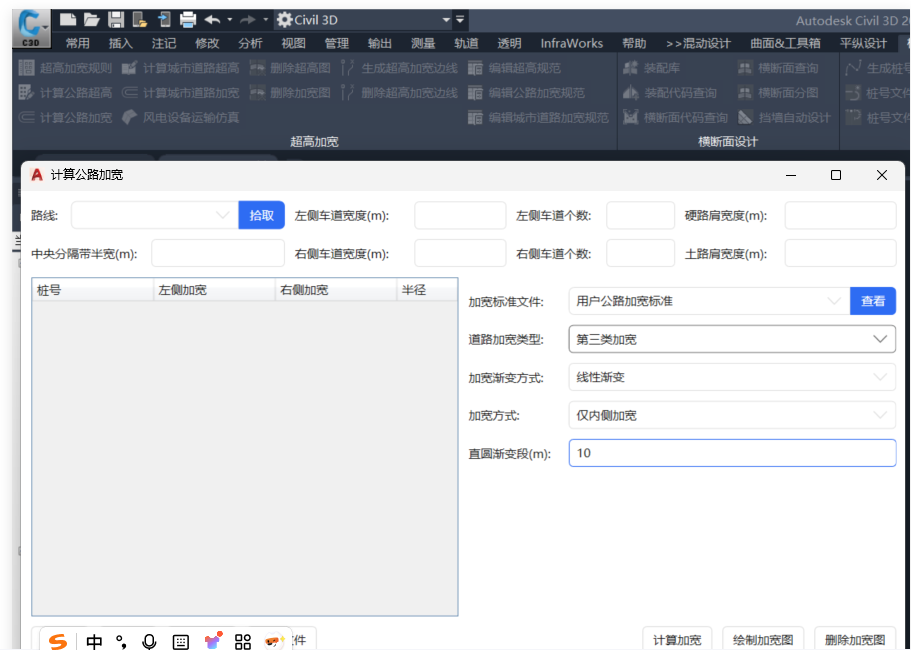Expand the quick access toolbar customize arrow

[x=460, y=20]
